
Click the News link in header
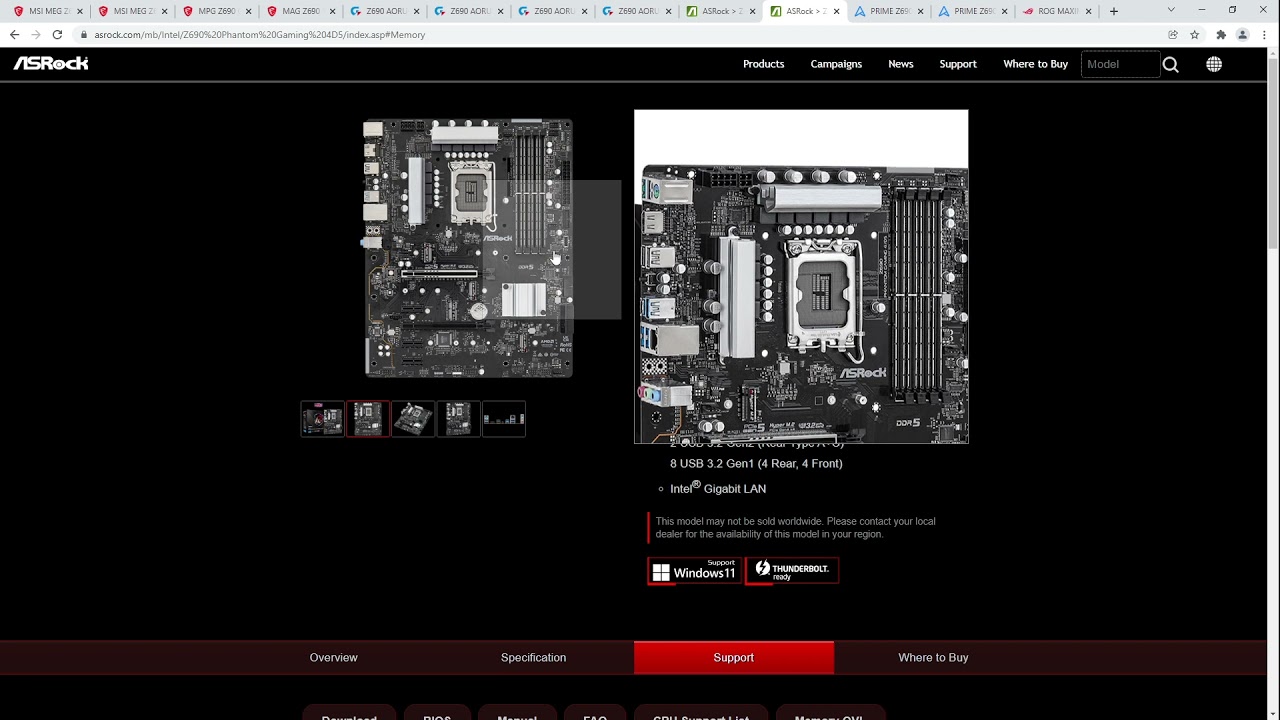[x=900, y=64]
